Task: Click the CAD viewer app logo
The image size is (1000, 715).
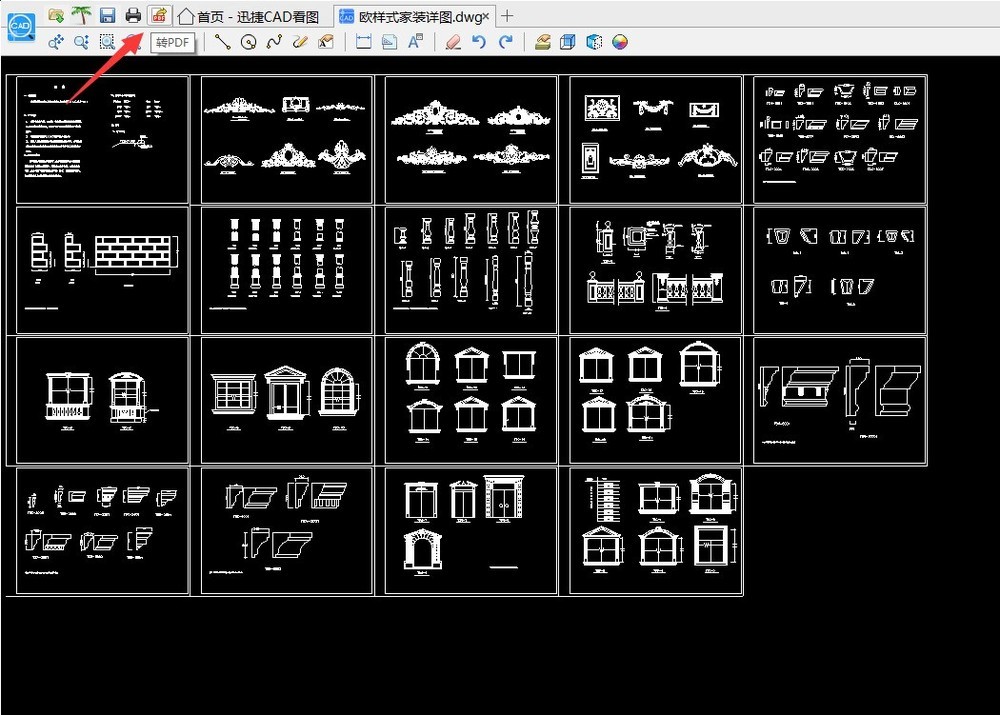Action: (x=20, y=27)
